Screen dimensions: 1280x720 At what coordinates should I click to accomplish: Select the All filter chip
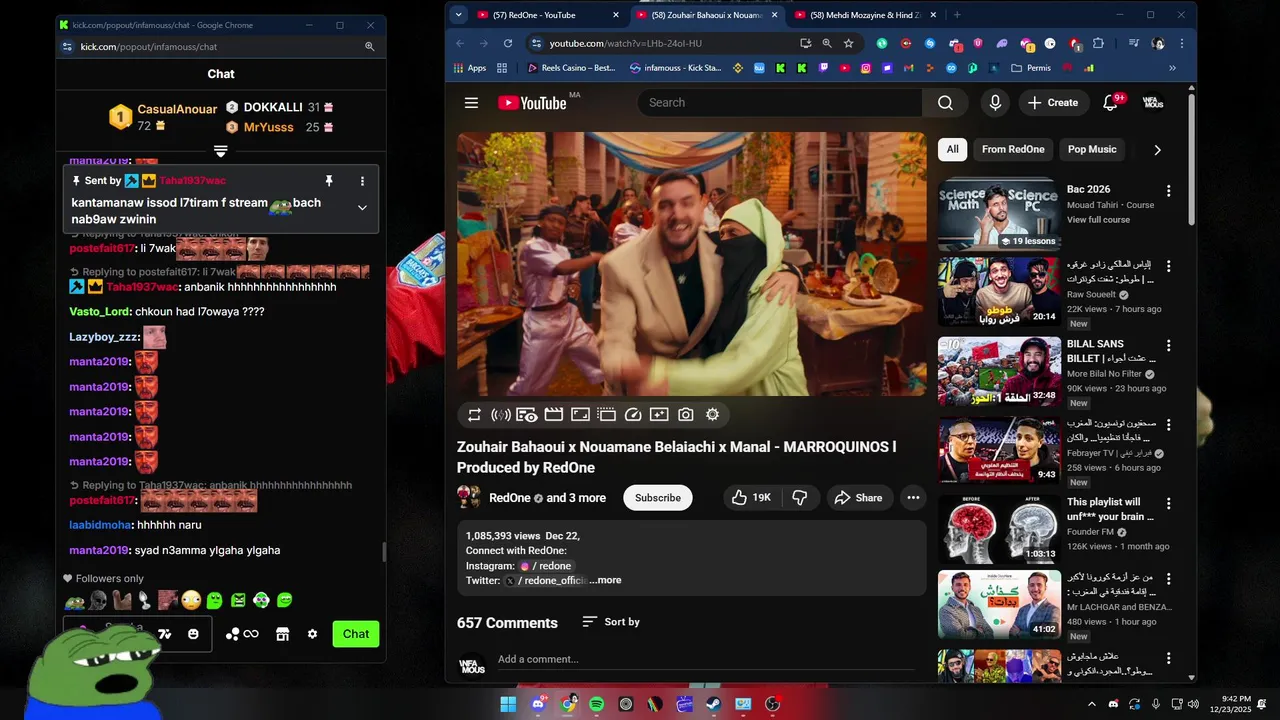click(x=952, y=149)
